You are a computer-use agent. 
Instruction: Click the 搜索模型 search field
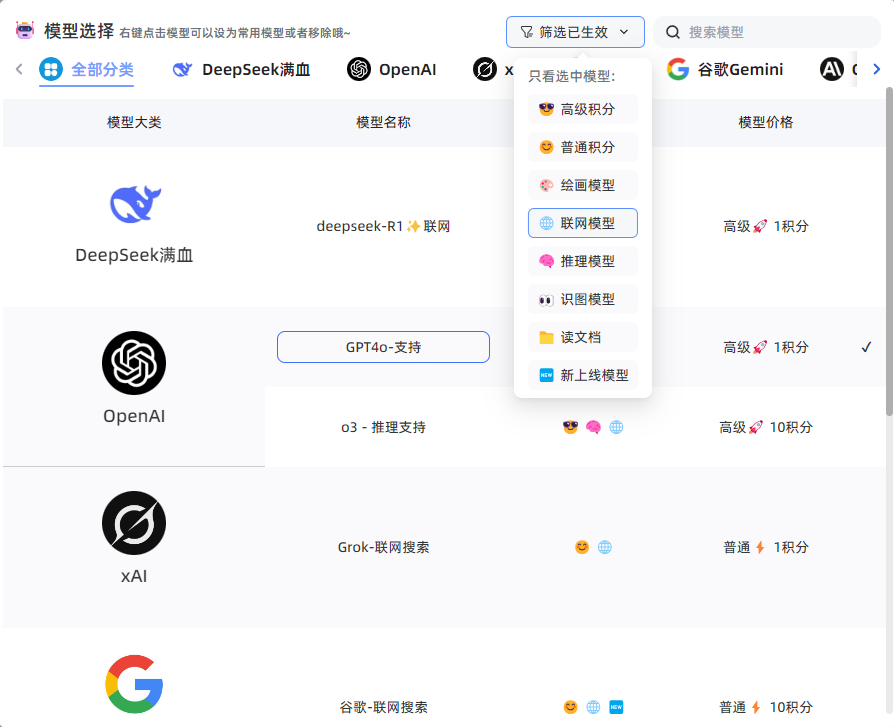click(x=766, y=32)
